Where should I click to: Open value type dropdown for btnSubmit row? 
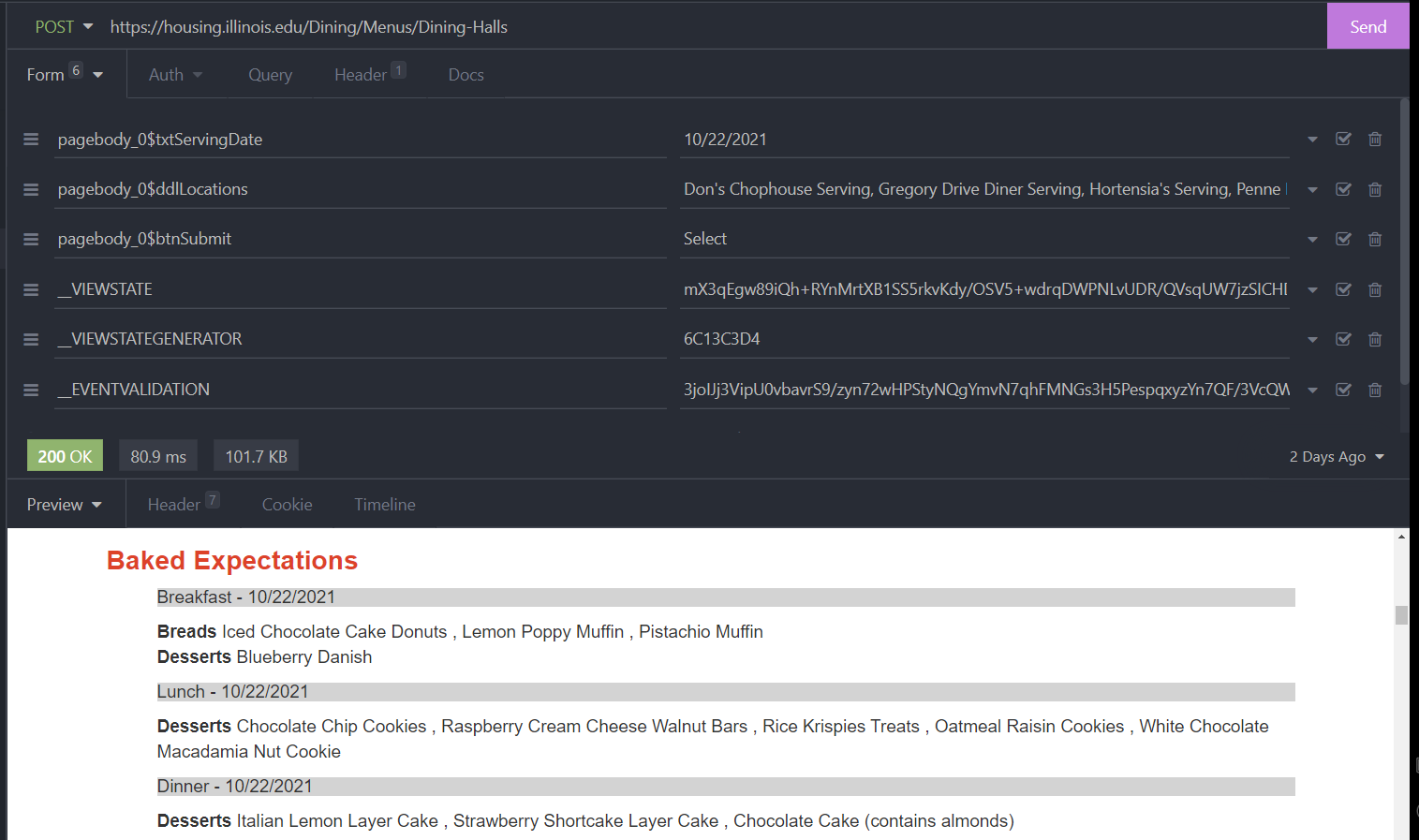point(1312,240)
